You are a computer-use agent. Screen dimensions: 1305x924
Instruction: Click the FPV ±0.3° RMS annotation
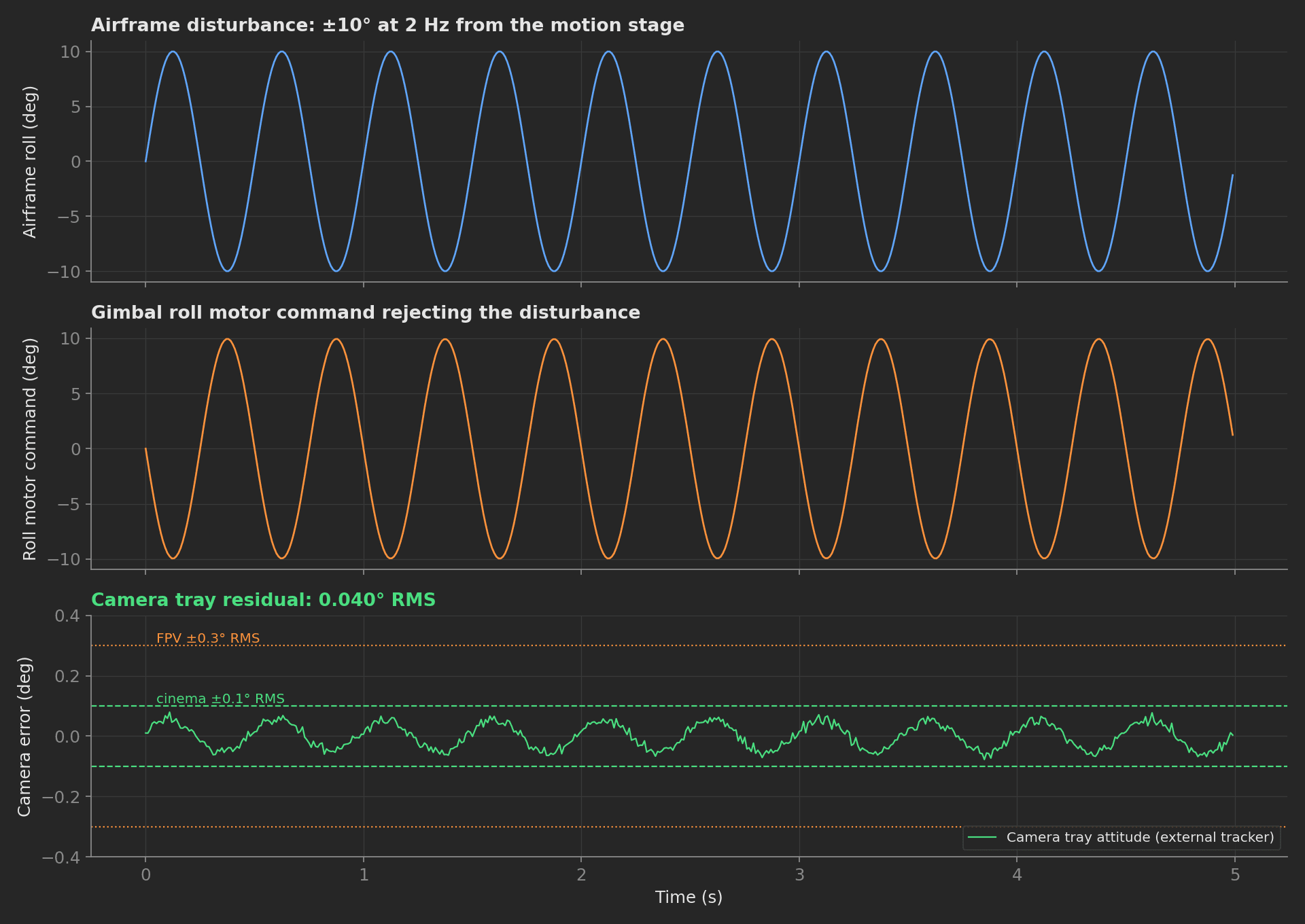click(208, 638)
